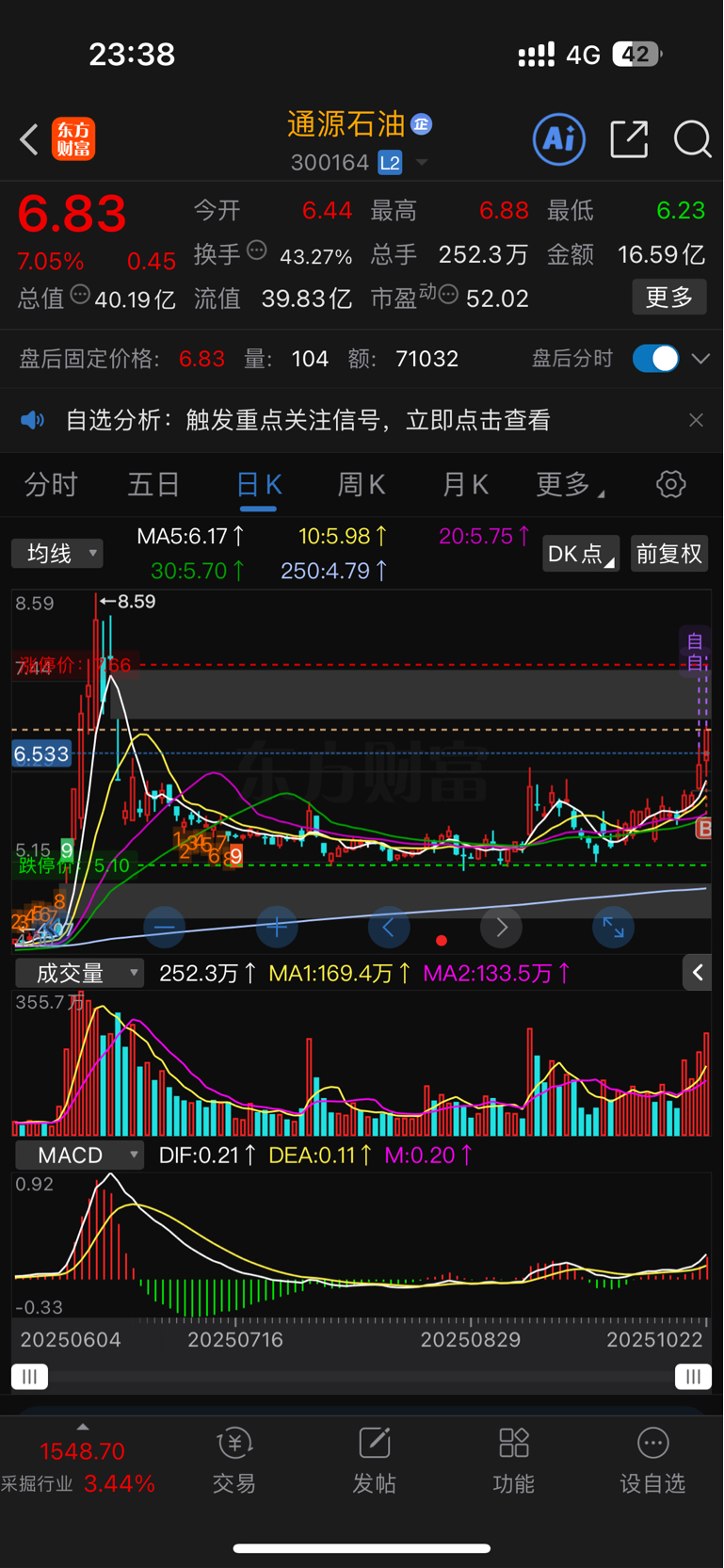Open the Ai assistant icon

click(x=559, y=139)
